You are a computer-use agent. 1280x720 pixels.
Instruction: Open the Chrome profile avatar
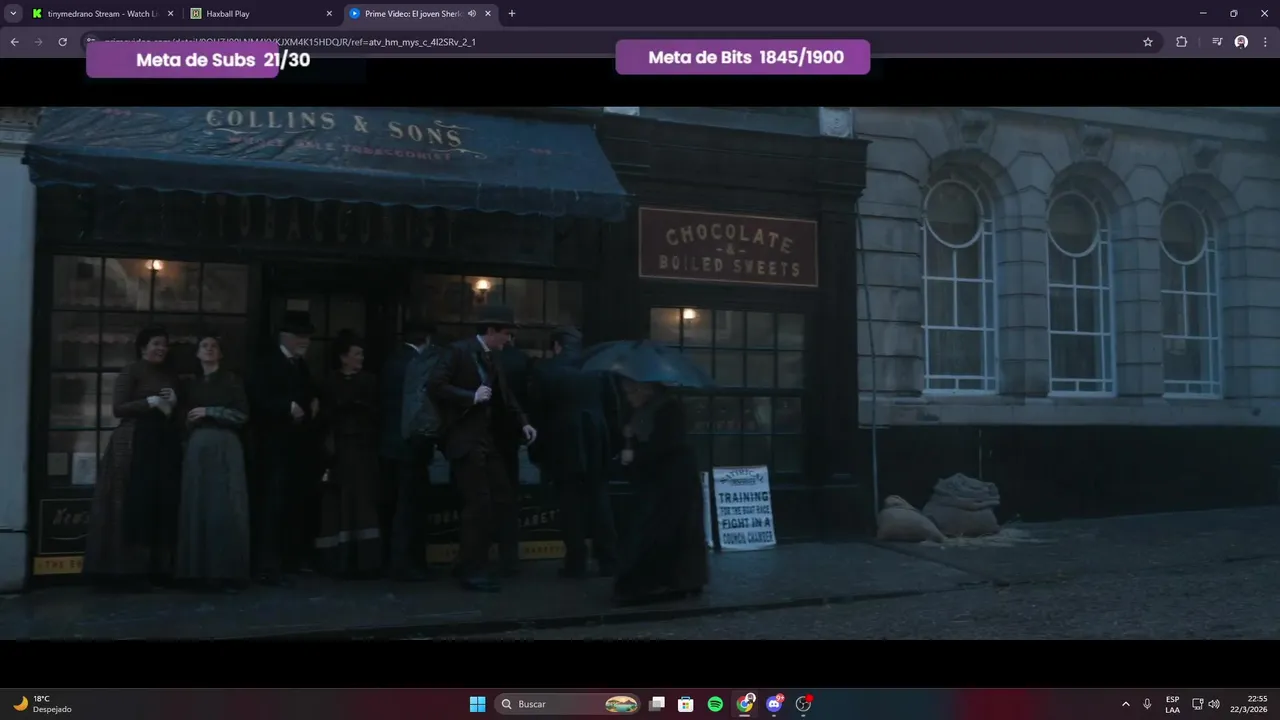[x=1241, y=42]
